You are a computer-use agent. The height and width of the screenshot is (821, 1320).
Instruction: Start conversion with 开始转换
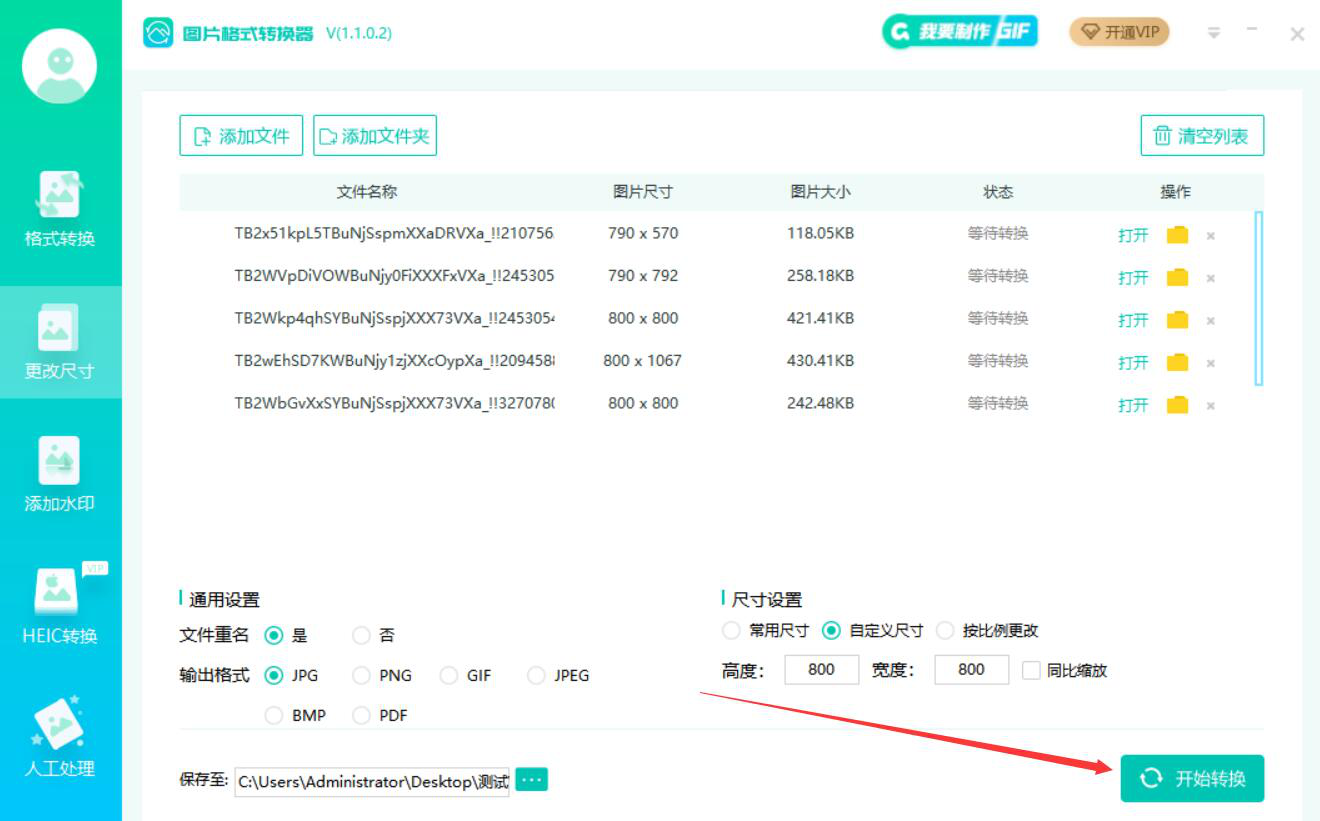(x=1192, y=778)
